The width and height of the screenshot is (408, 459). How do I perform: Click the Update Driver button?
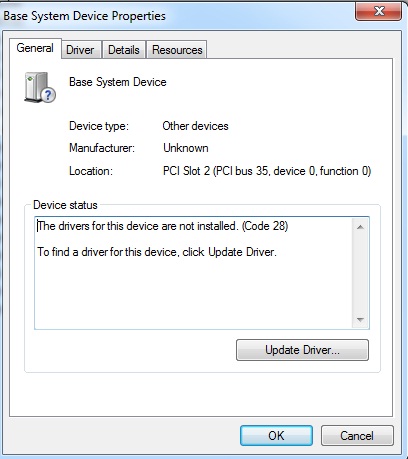pos(302,350)
